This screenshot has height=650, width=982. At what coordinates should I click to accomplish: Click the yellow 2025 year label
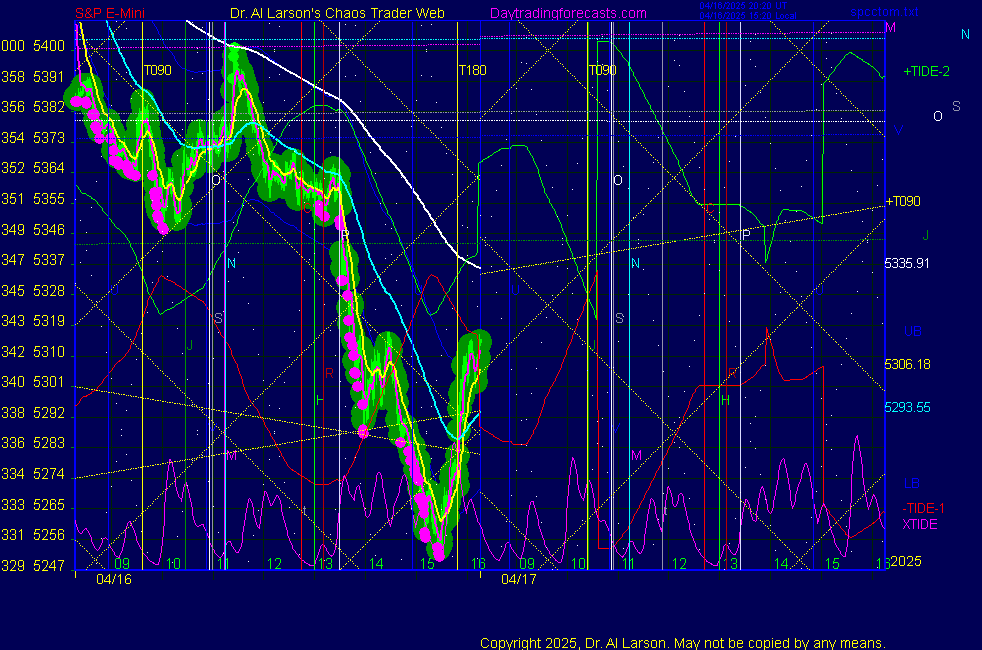[906, 561]
